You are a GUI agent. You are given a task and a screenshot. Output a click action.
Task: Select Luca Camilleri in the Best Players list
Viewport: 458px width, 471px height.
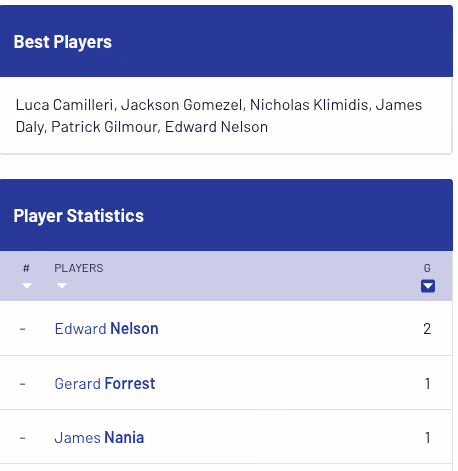64,105
